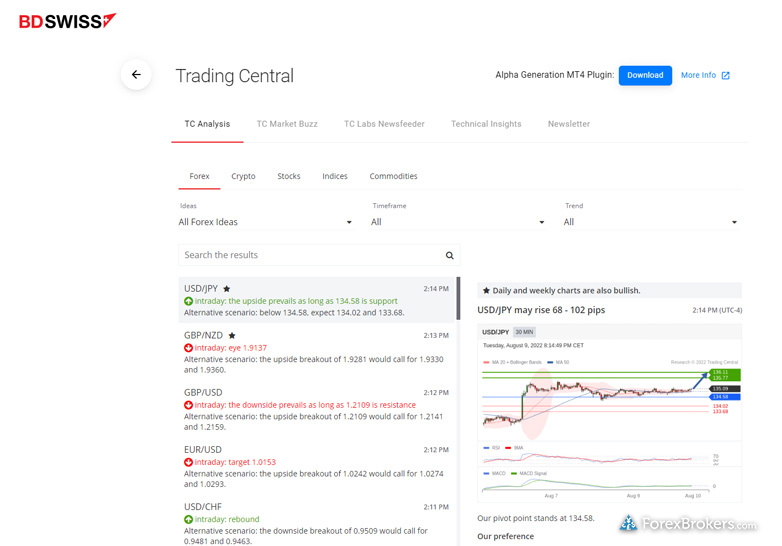Switch to the TC Market Buzz tab
This screenshot has width=782, height=546.
(x=287, y=124)
